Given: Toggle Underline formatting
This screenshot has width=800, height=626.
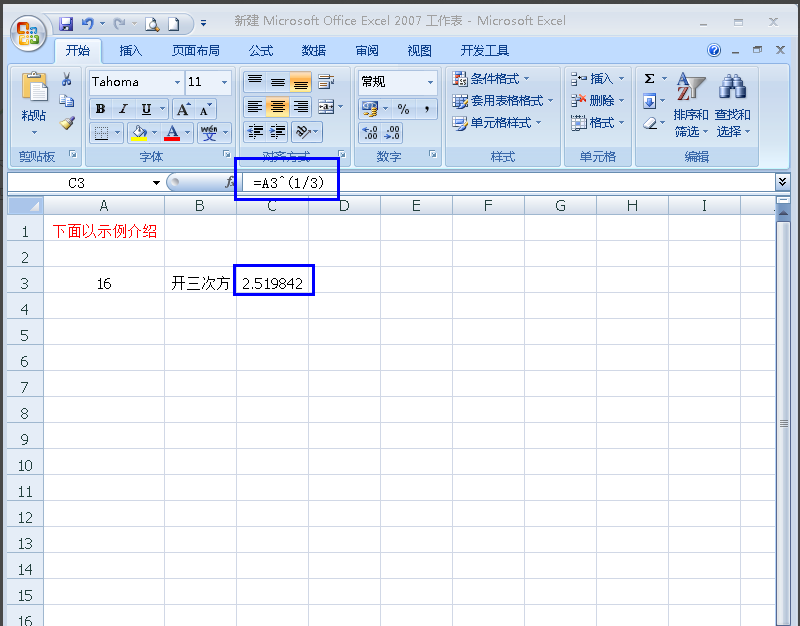Looking at the screenshot, I should pyautogui.click(x=146, y=109).
